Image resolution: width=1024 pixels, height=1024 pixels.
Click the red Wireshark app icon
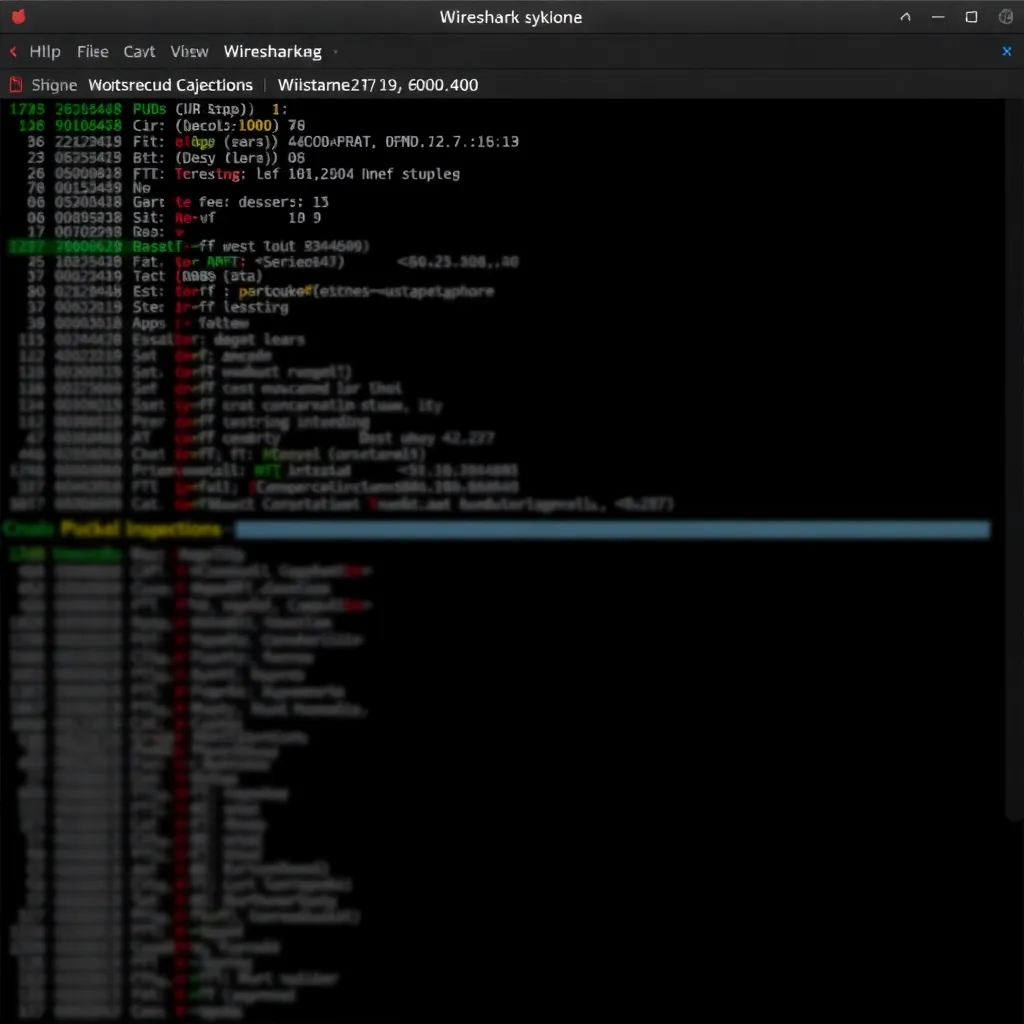(x=18, y=16)
